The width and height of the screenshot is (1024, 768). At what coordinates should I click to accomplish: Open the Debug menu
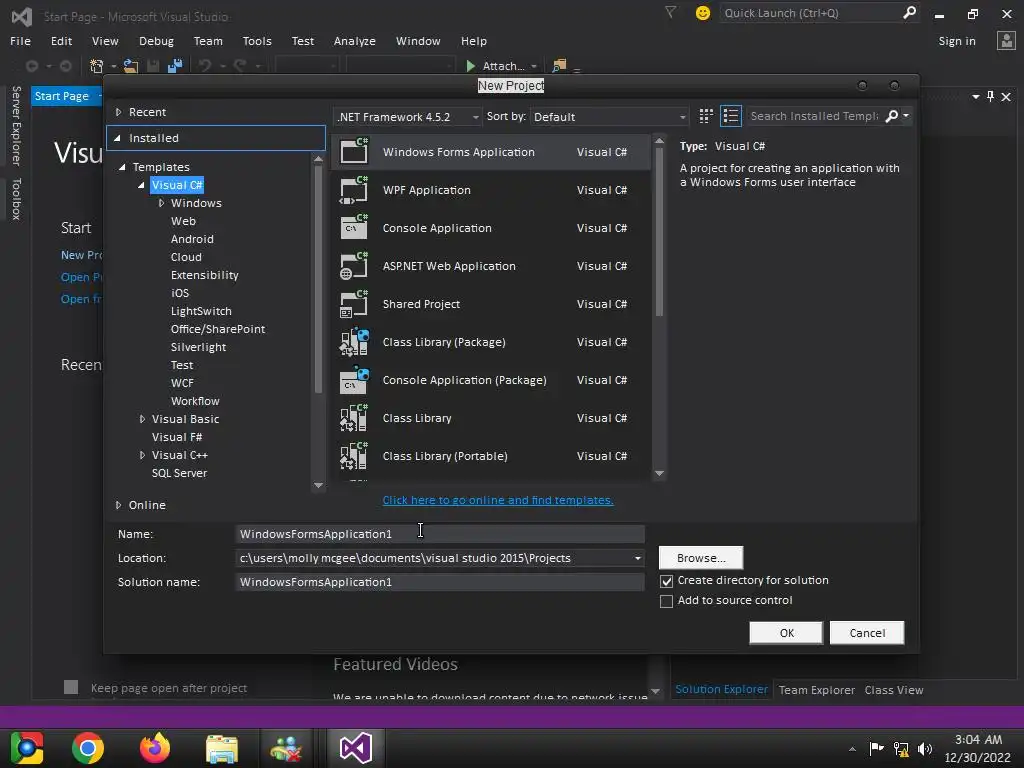coord(156,41)
